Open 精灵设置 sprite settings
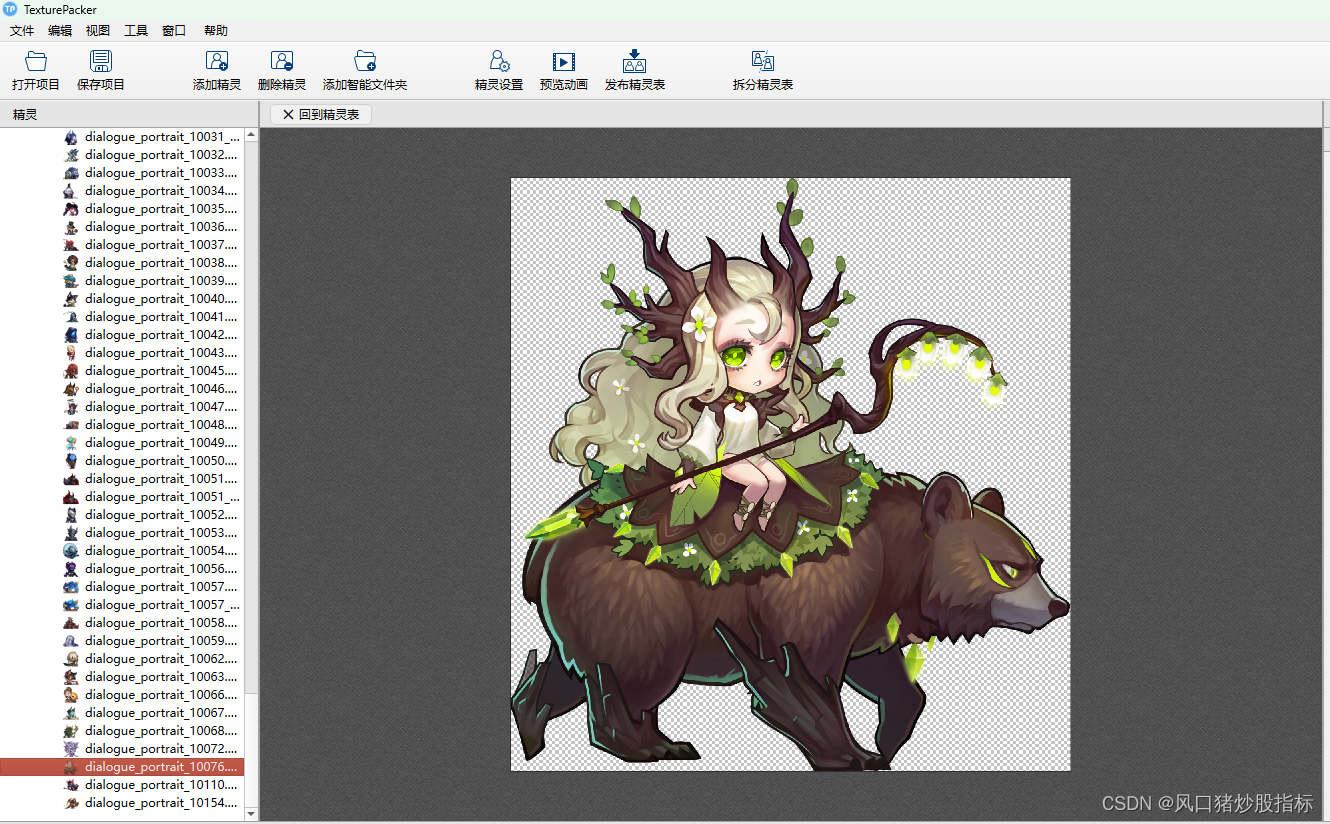 [x=499, y=71]
